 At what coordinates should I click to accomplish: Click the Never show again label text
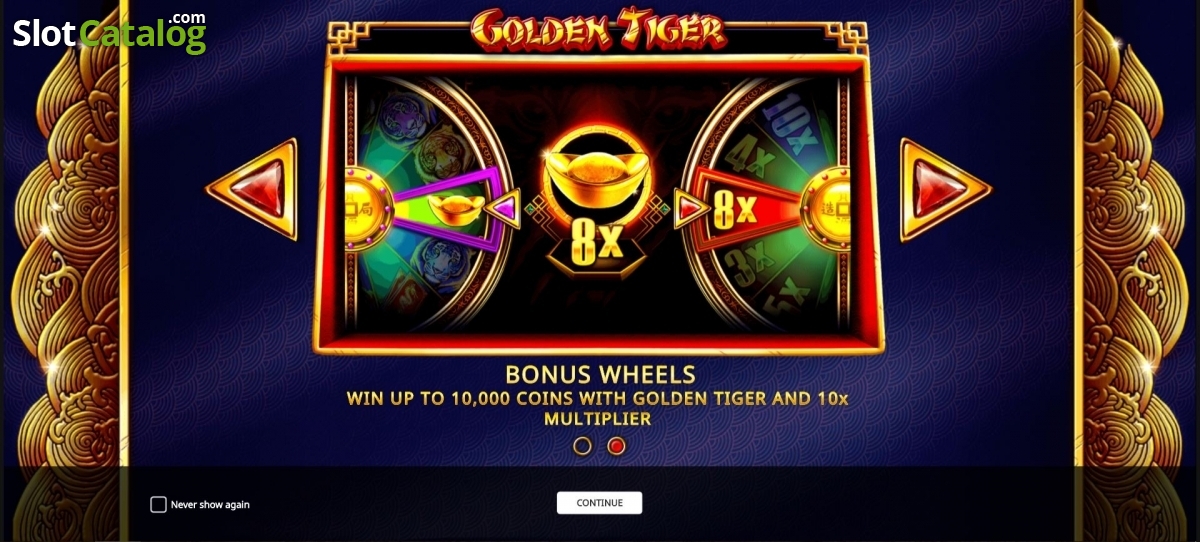210,505
